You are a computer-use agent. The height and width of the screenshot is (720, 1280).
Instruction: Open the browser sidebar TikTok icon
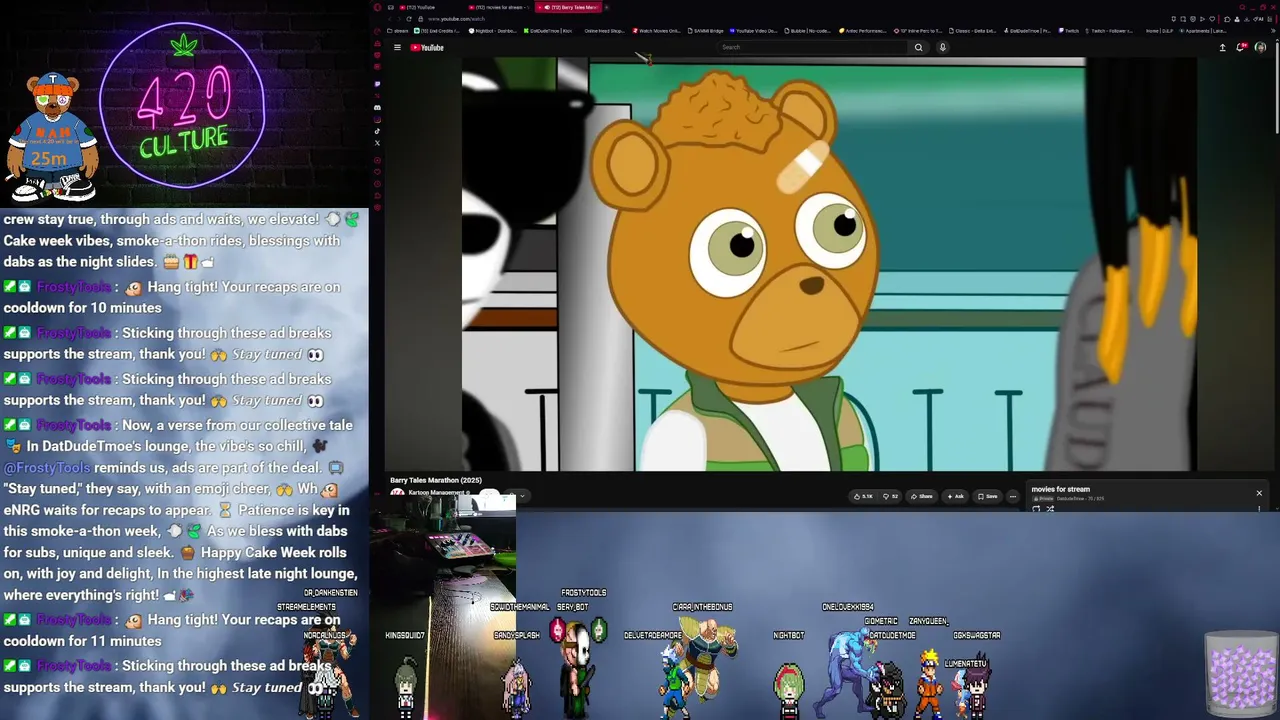point(377,131)
